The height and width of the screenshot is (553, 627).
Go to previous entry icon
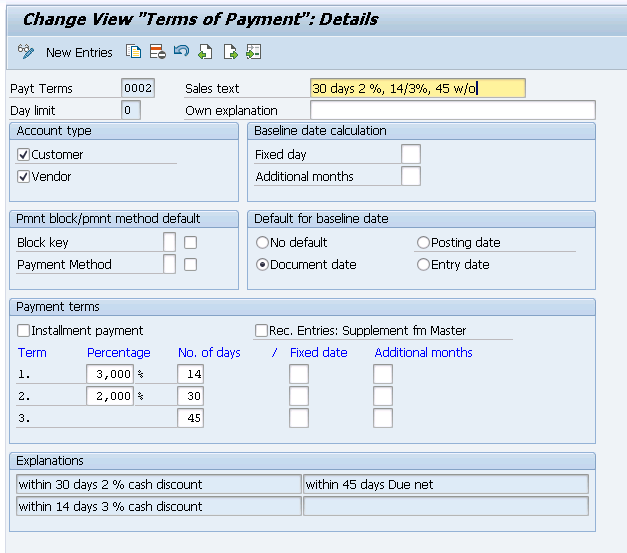tap(205, 52)
